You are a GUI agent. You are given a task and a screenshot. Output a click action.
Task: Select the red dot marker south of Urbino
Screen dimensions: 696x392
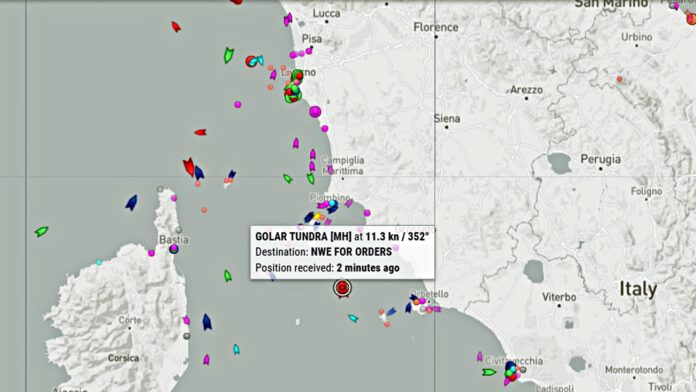tap(619, 79)
